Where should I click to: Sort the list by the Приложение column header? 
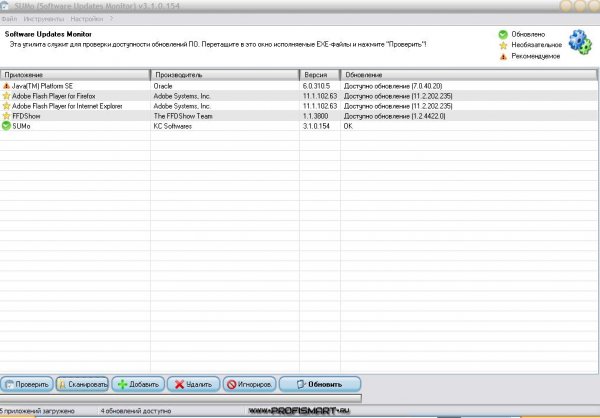click(x=75, y=75)
